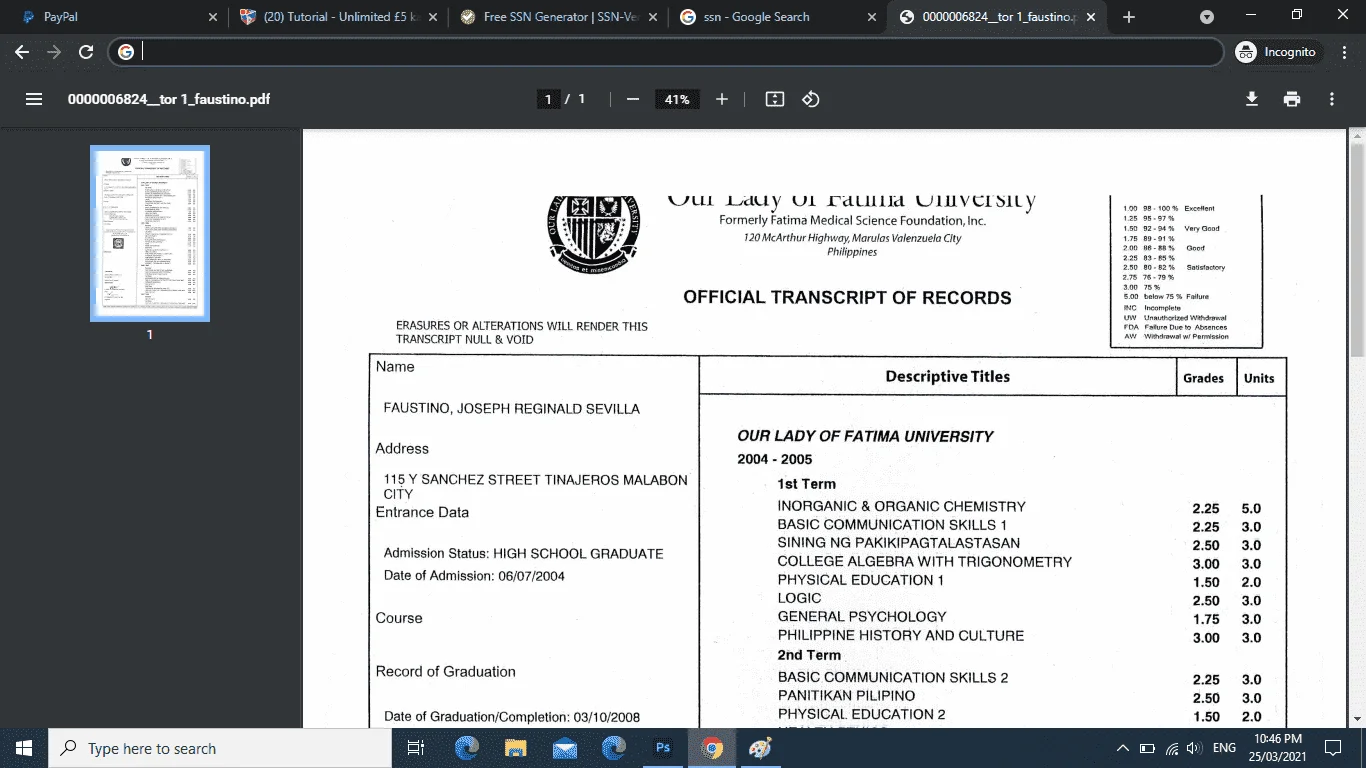Open Mail app from taskbar
Image resolution: width=1366 pixels, height=768 pixels.
coord(564,748)
